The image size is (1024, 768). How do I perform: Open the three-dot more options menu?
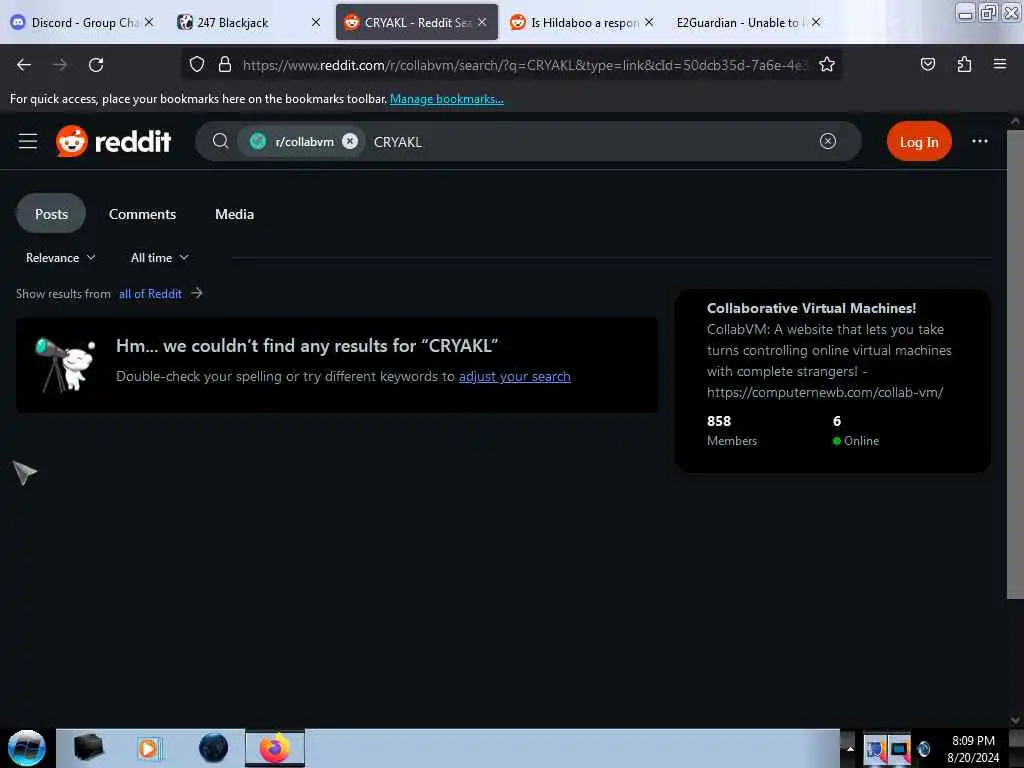pyautogui.click(x=980, y=141)
